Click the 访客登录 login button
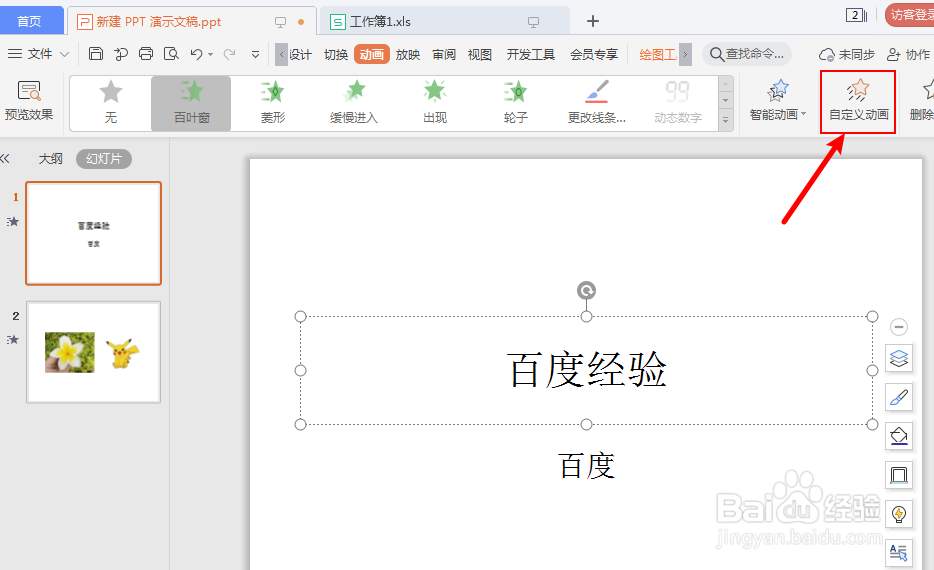Screen dimensions: 934x570 point(910,15)
